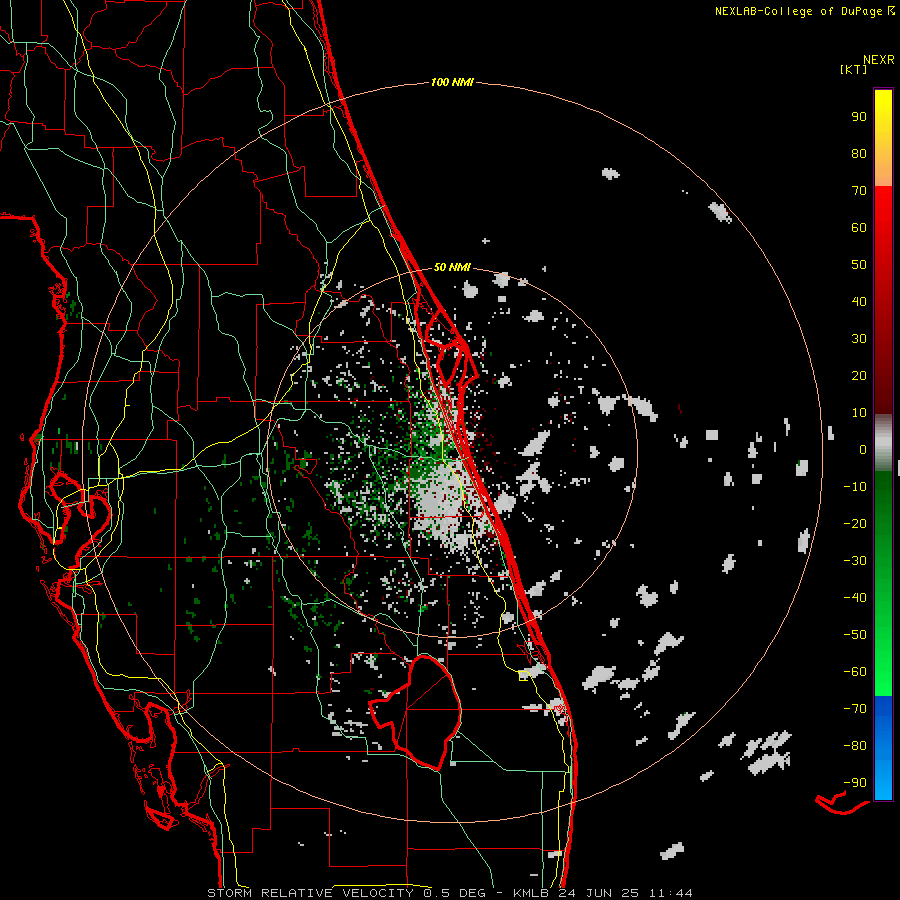Viewport: 900px width, 900px height.
Task: Click the 100 NMI range ring label
Action: click(452, 82)
